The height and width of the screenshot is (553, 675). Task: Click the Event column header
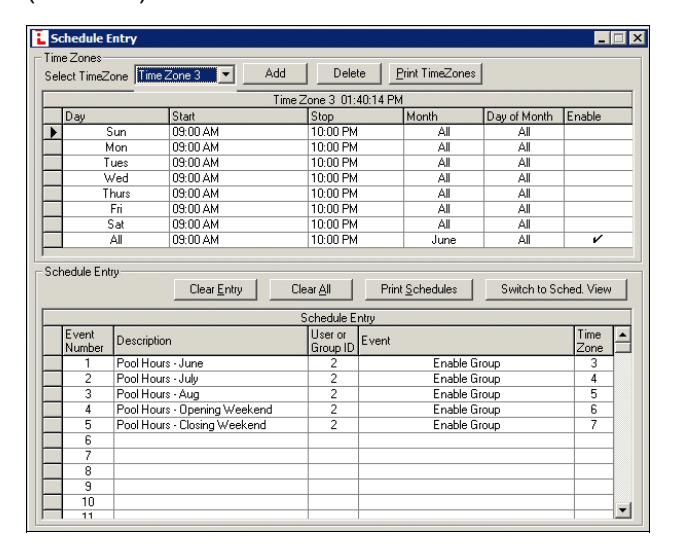click(x=466, y=341)
